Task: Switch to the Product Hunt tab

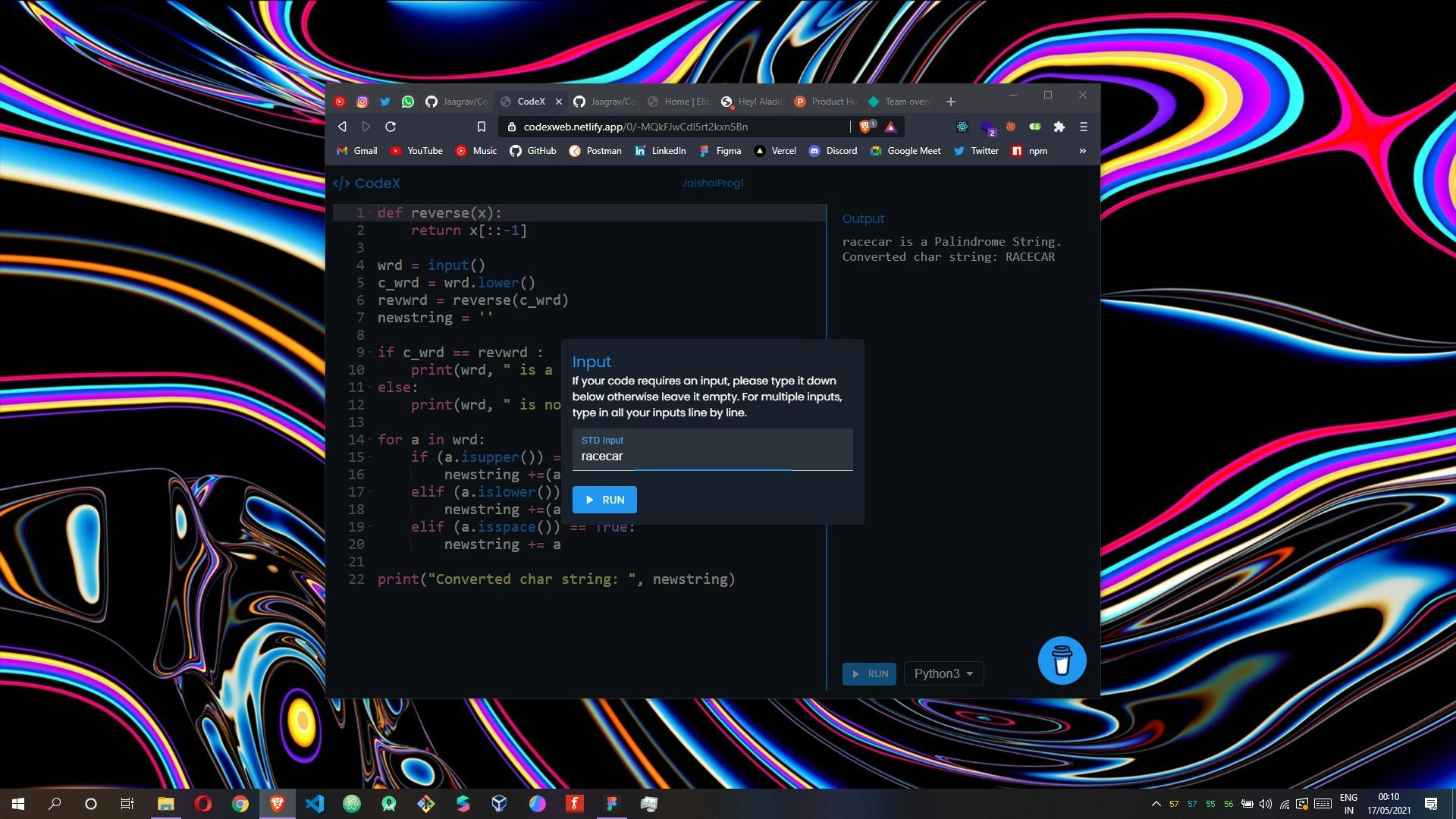Action: (825, 102)
